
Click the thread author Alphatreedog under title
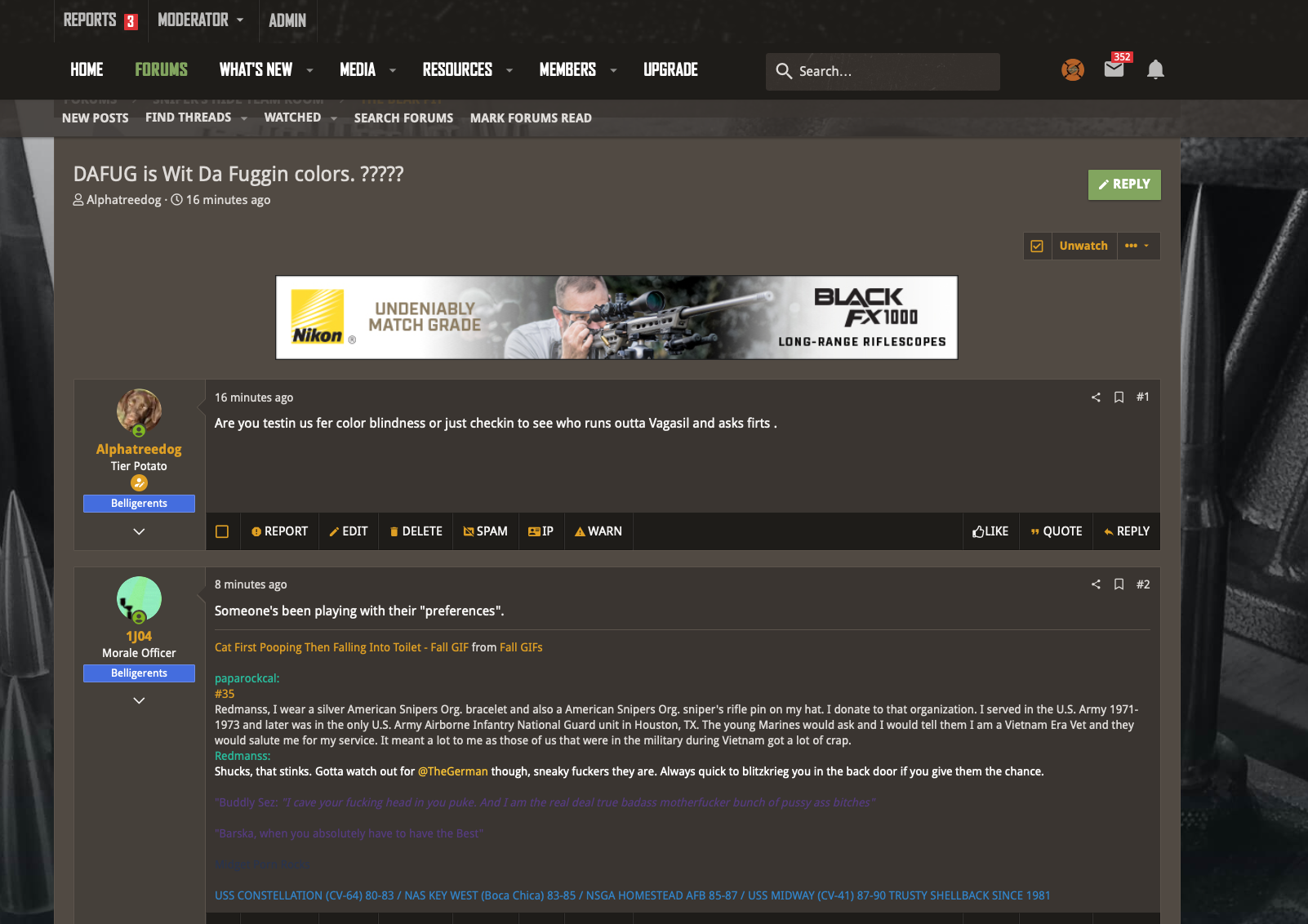click(x=124, y=200)
